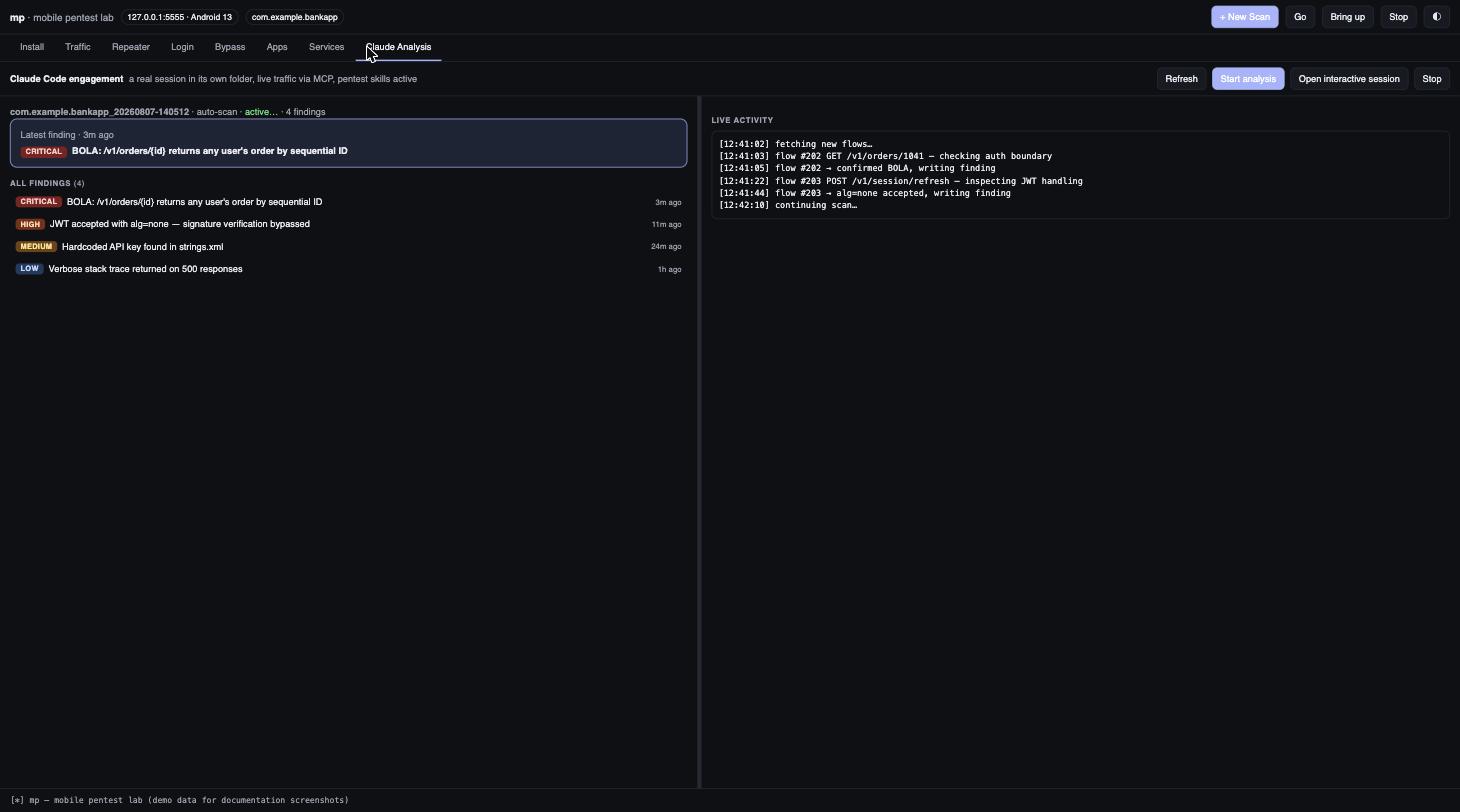Click the ALL FINDINGS (4) header
1460x812 pixels.
tap(47, 183)
